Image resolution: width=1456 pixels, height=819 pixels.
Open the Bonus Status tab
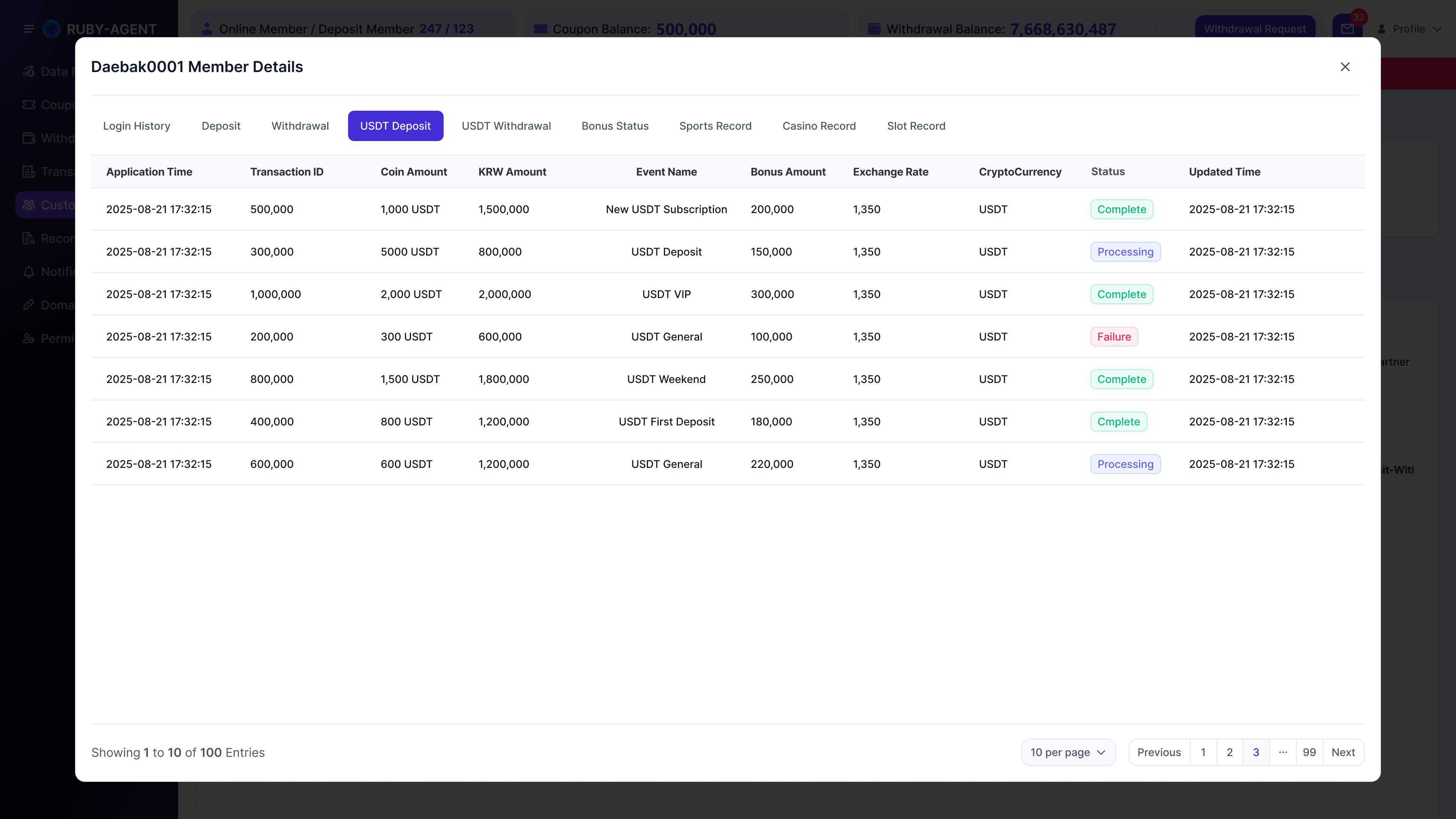click(615, 126)
